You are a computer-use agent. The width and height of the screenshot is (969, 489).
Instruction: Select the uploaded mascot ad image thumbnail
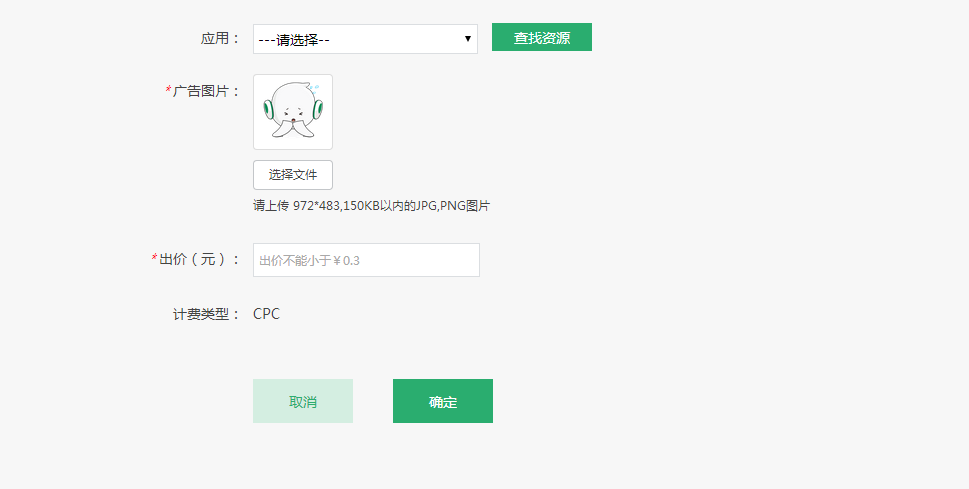(x=293, y=112)
